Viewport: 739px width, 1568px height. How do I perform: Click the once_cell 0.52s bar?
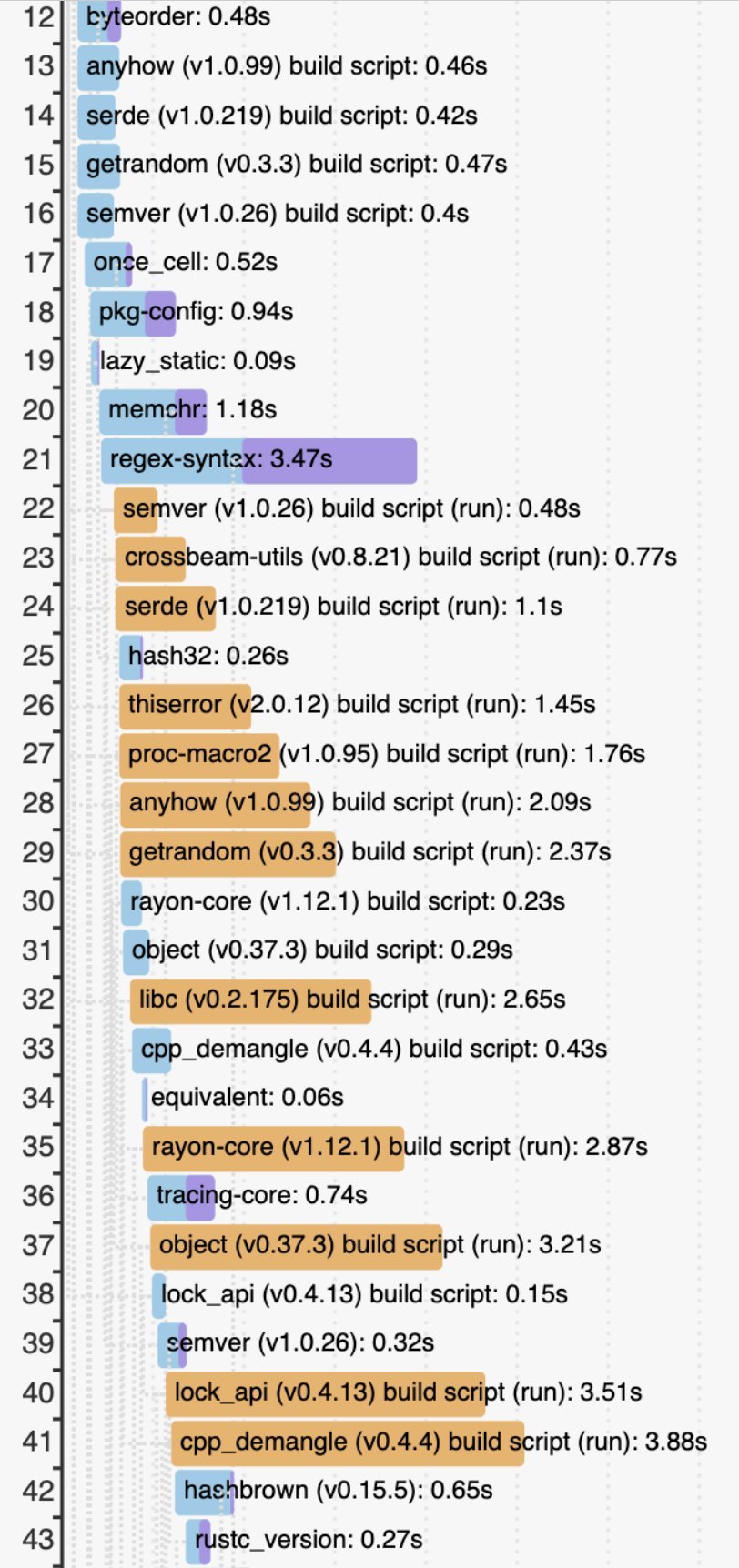point(108,264)
